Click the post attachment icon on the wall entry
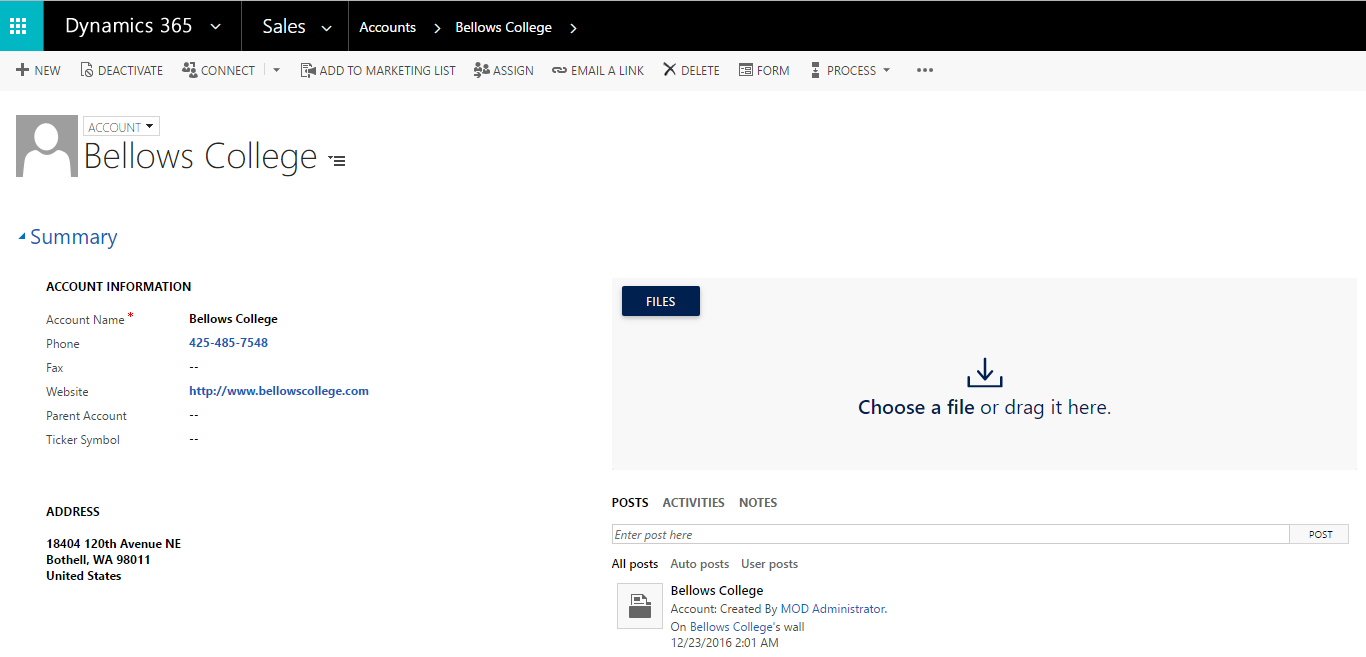 pos(640,606)
